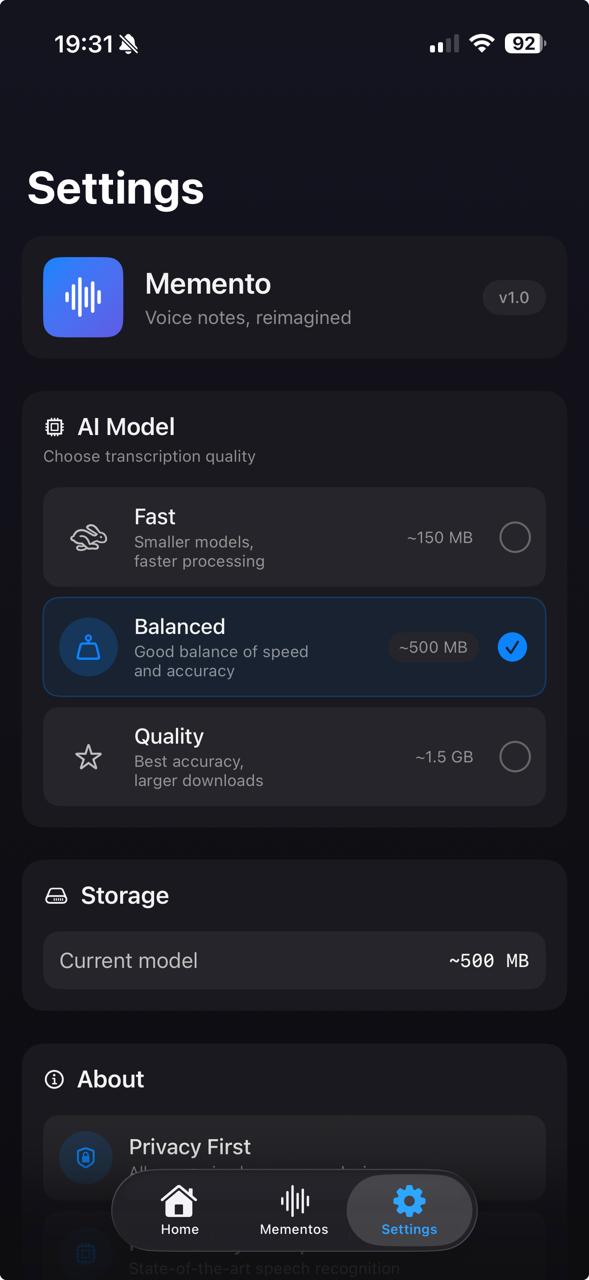Viewport: 589px width, 1280px height.
Task: Tap the Memento app logo icon
Action: coord(84,297)
